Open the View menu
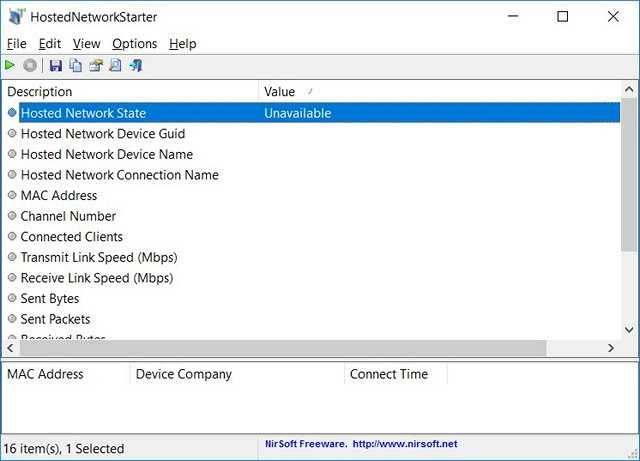This screenshot has height=461, width=640. [87, 44]
